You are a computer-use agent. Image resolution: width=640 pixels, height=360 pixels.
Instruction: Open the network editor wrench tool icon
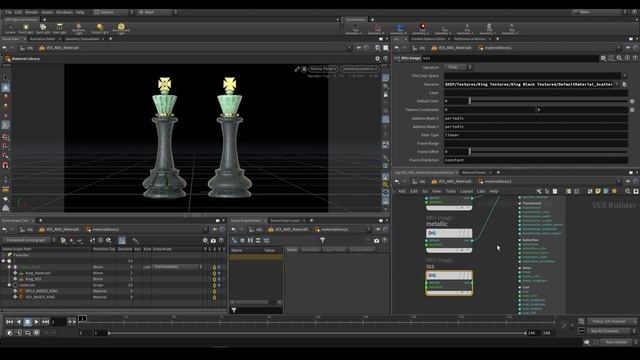(x=539, y=191)
